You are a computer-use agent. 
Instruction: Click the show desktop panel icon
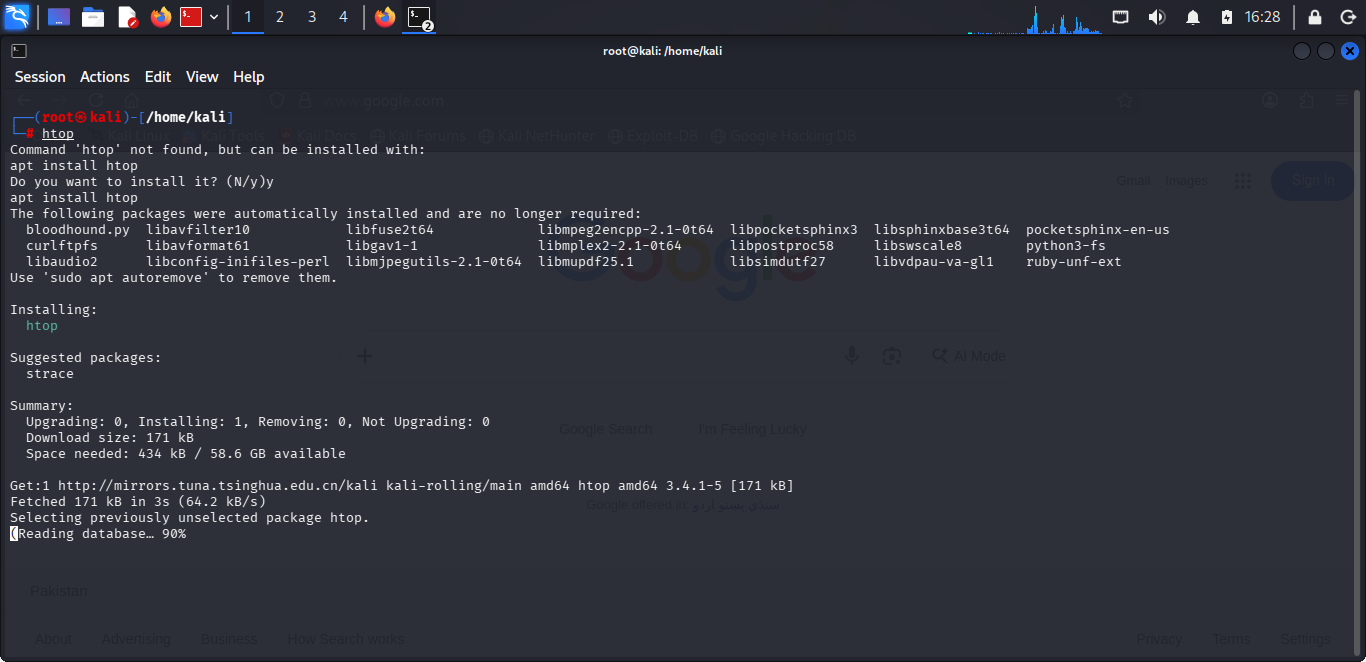pyautogui.click(x=59, y=17)
